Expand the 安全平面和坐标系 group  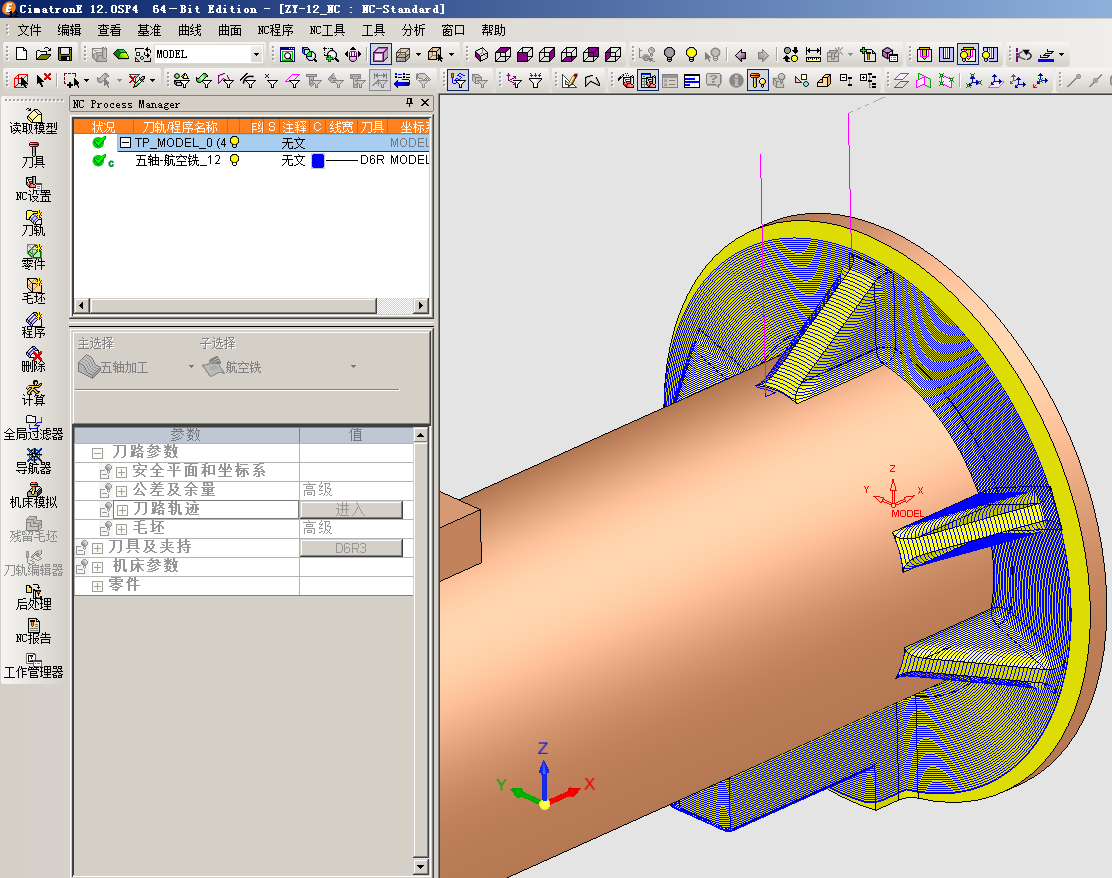point(122,472)
